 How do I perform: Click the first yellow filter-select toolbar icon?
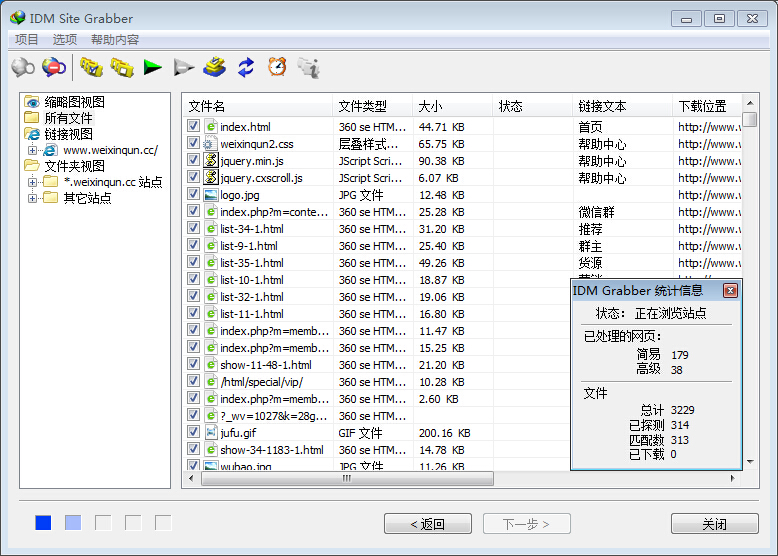91,67
